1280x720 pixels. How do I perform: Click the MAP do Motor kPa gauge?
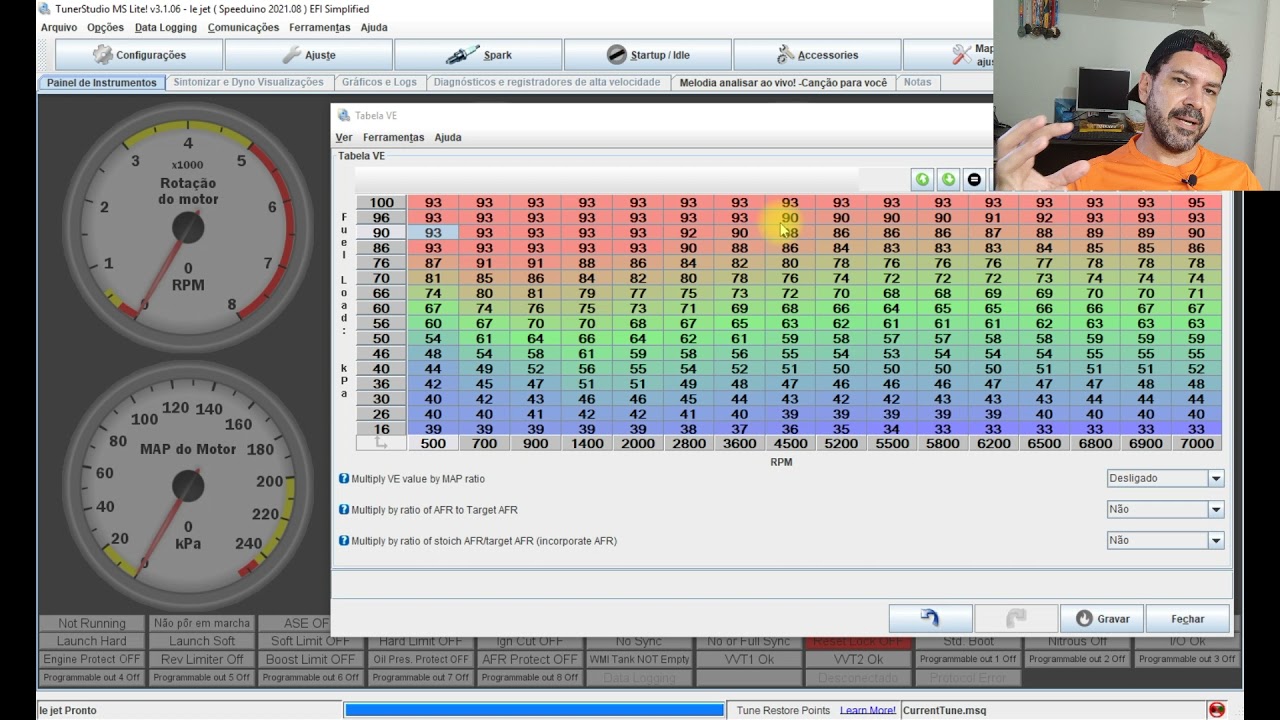[x=187, y=487]
